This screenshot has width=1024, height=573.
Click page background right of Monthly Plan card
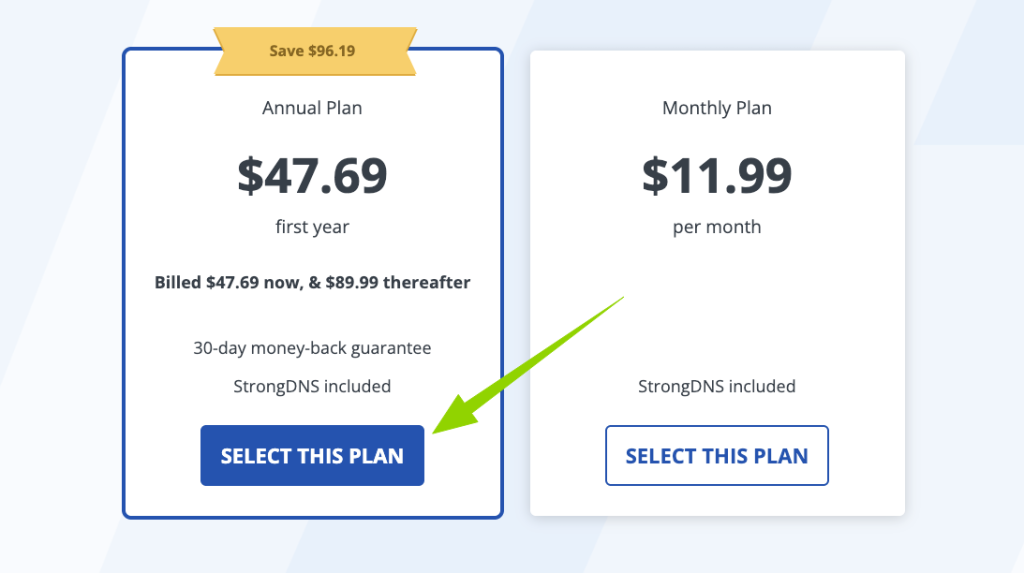click(965, 300)
